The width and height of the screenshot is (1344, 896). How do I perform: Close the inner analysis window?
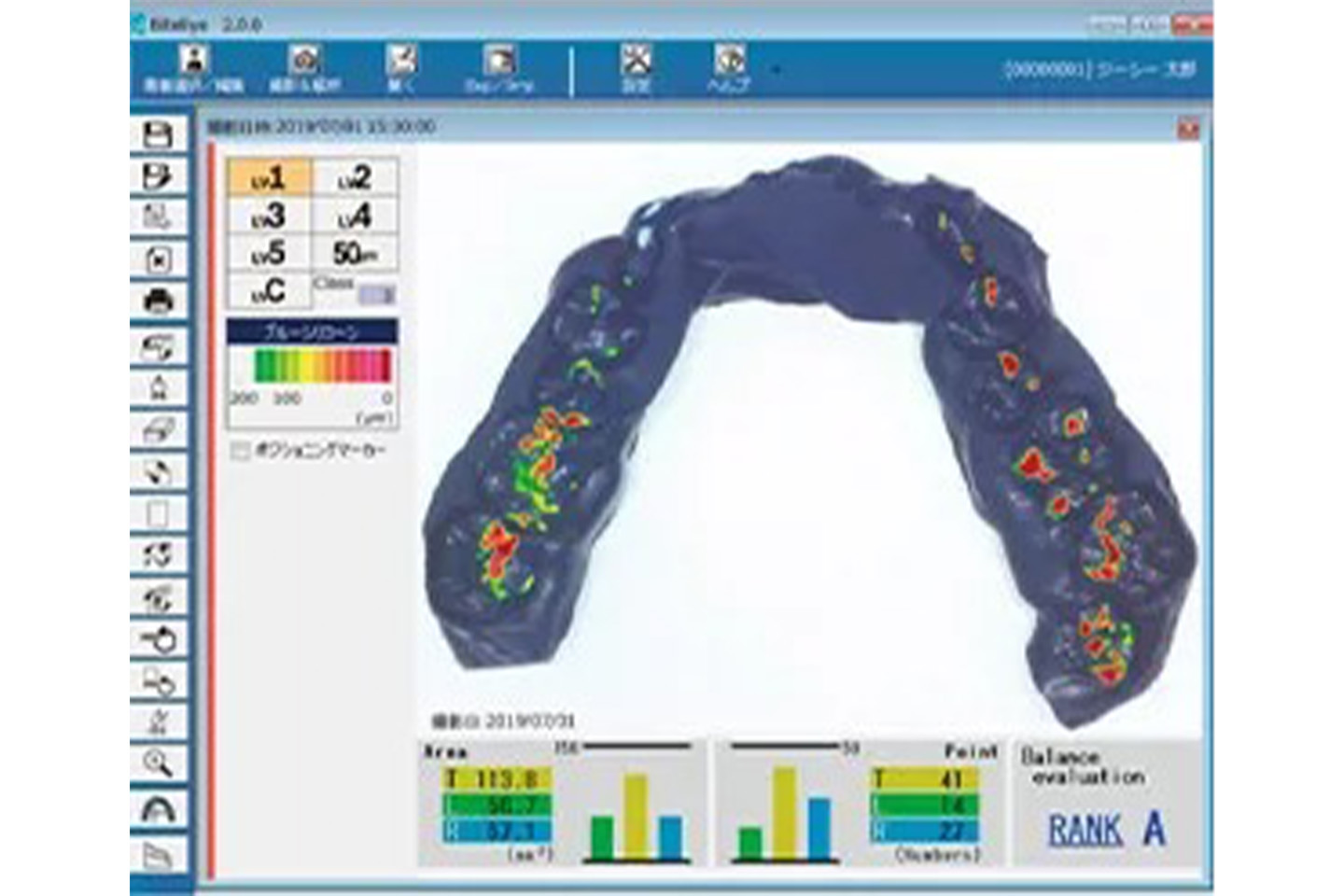(1188, 128)
